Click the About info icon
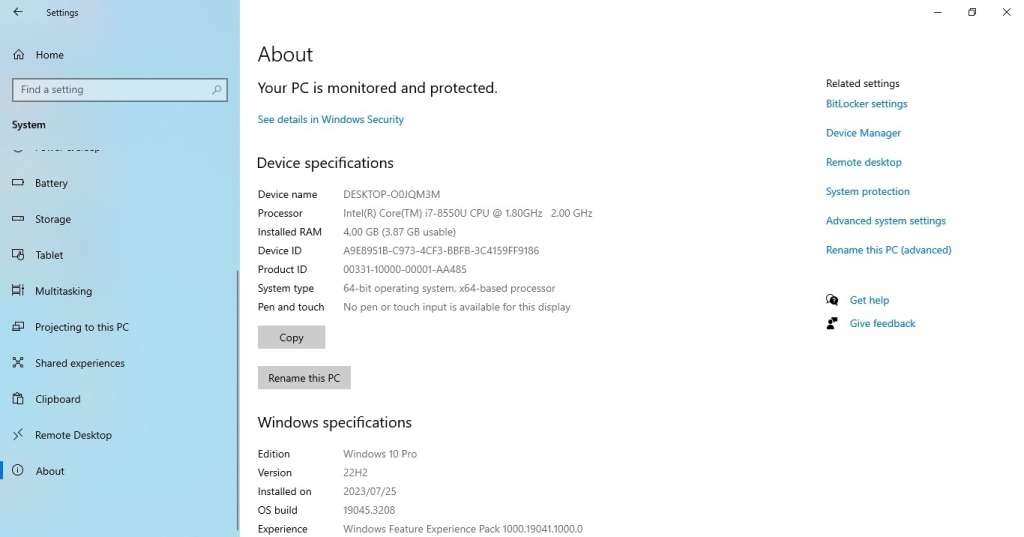Screen dimensions: 1024x537 tap(18, 470)
